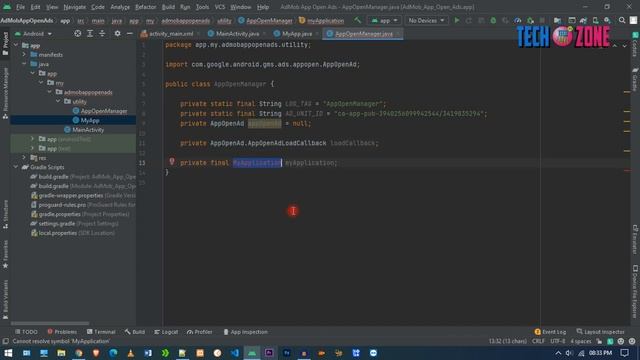Click the CRLF line separator indicator
640x360 pixels.
pos(538,341)
